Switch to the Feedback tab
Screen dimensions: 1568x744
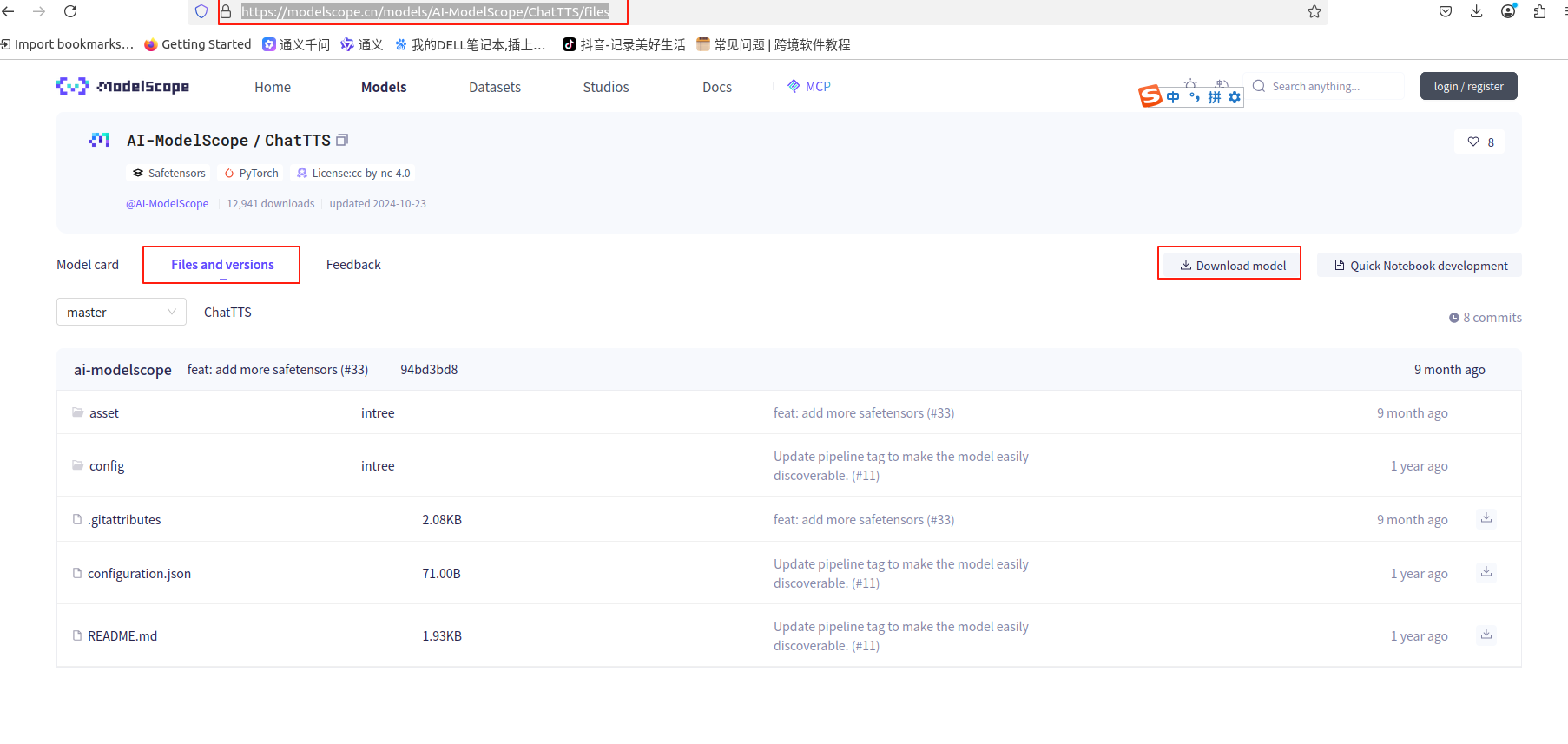[x=353, y=265]
